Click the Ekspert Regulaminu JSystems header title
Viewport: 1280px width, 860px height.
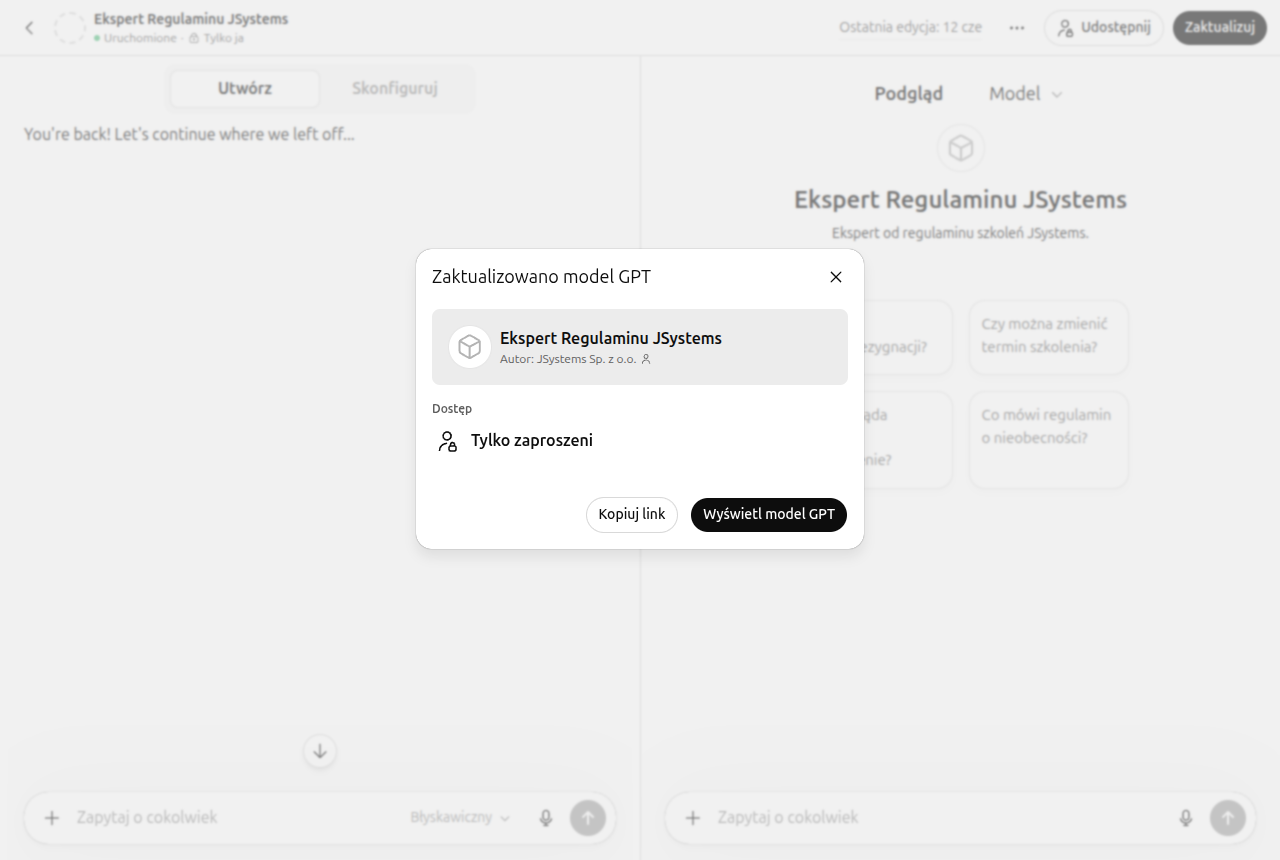(191, 19)
